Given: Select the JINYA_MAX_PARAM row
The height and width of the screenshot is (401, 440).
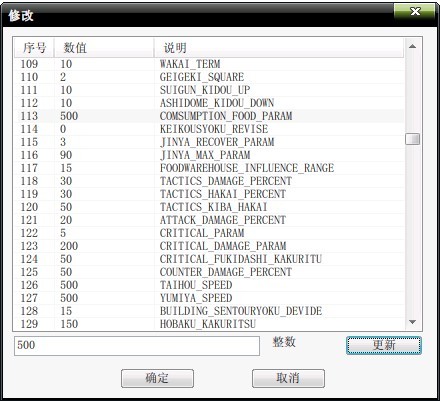Looking at the screenshot, I should (x=209, y=155).
